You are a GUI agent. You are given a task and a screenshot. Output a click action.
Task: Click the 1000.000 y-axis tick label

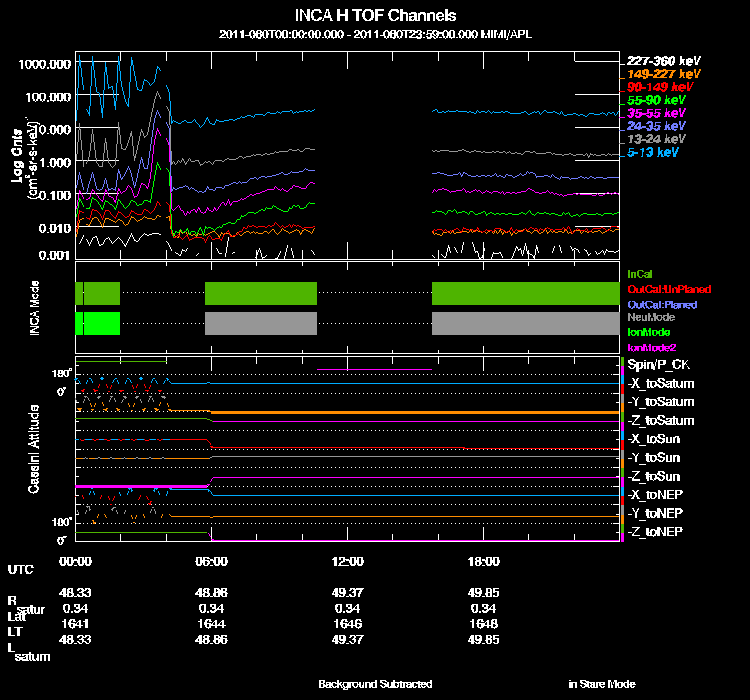(x=44, y=63)
